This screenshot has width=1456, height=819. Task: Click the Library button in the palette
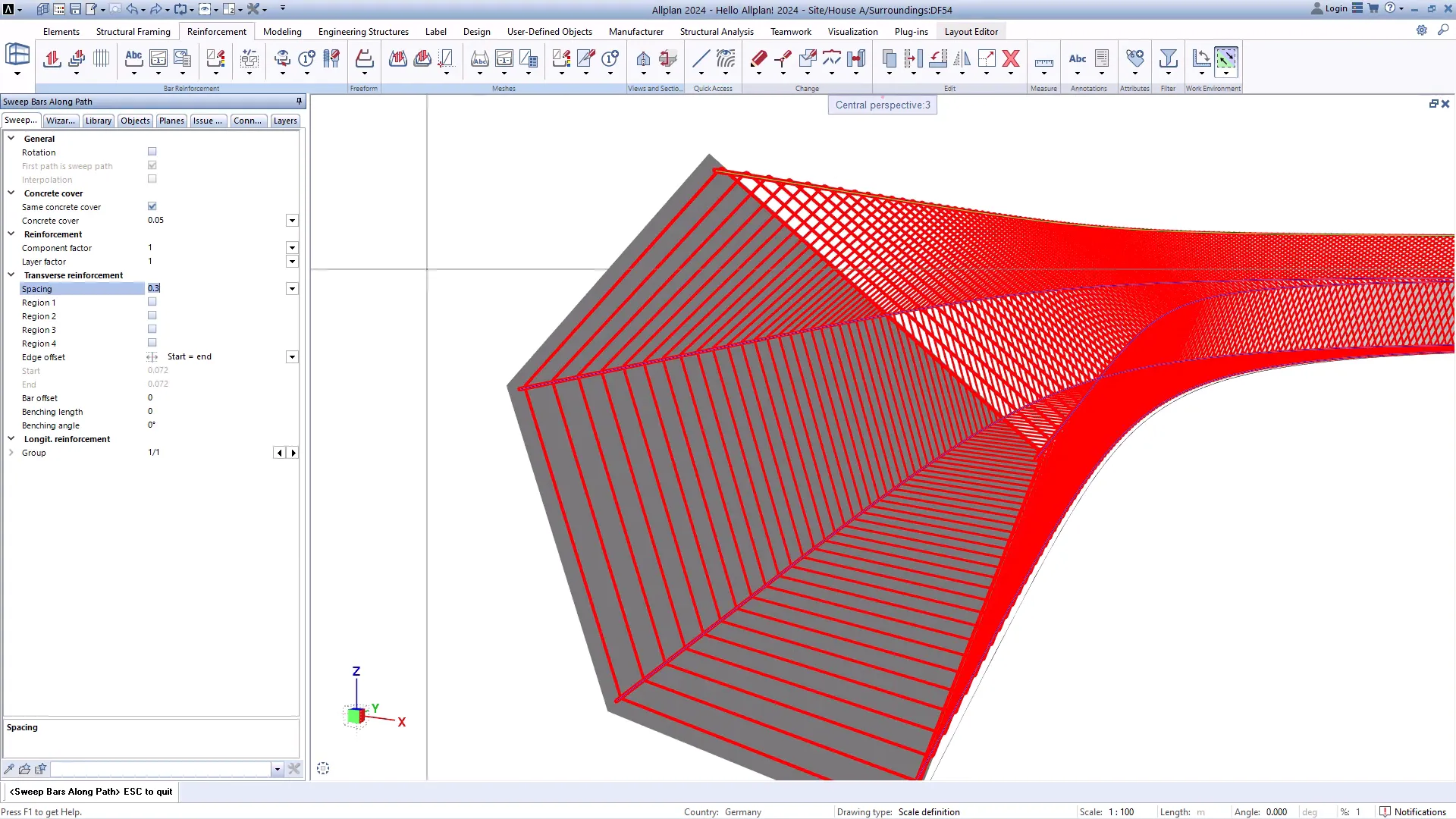(x=98, y=121)
